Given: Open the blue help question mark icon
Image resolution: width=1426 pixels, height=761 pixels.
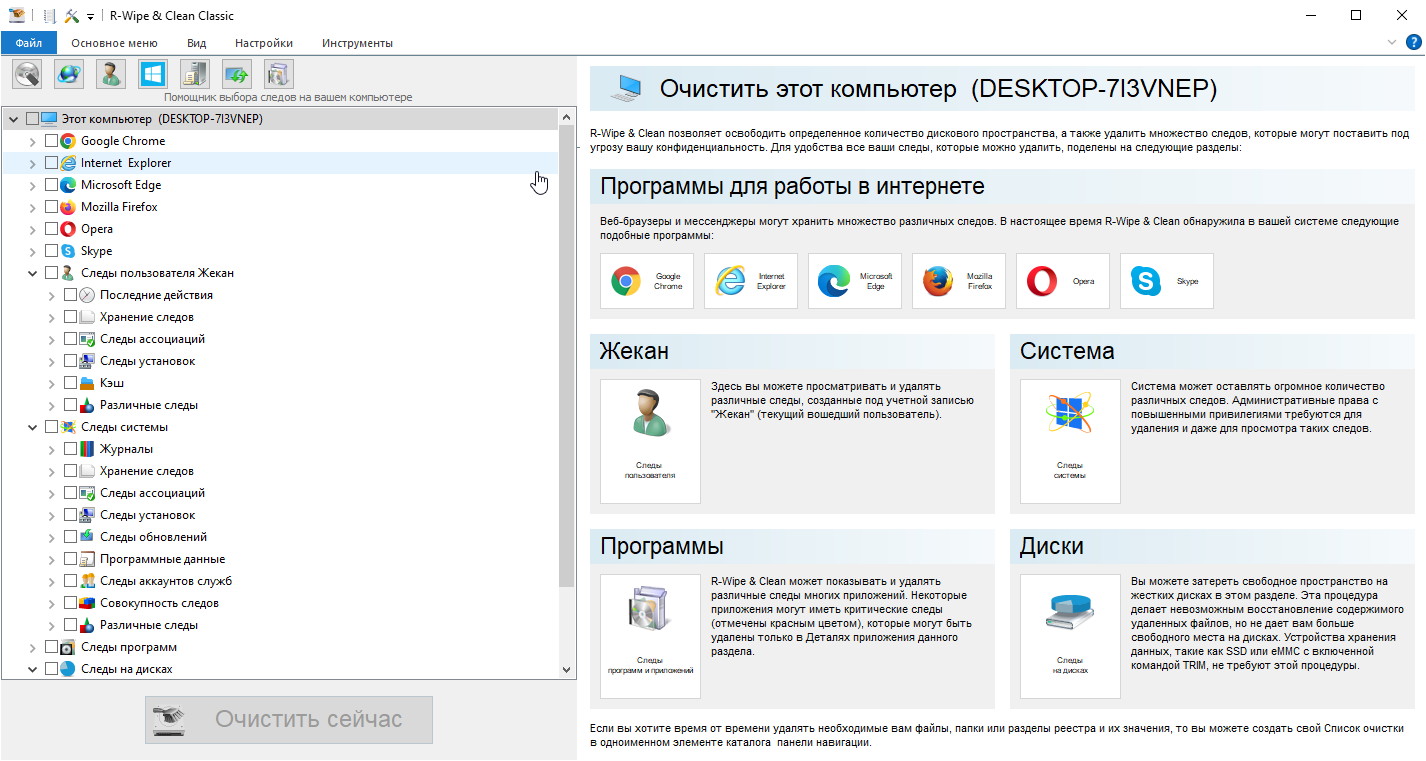Looking at the screenshot, I should click(1413, 42).
